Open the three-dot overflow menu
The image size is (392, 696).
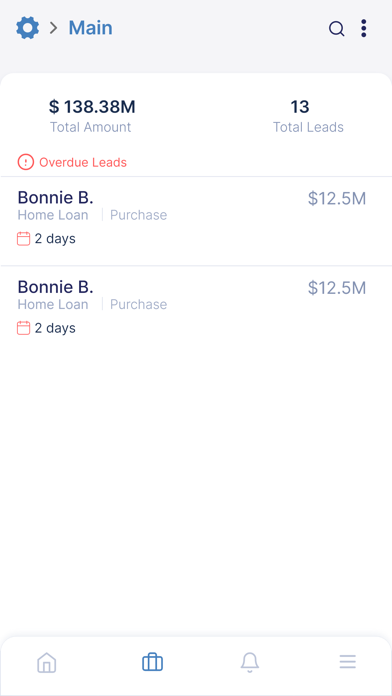[364, 28]
